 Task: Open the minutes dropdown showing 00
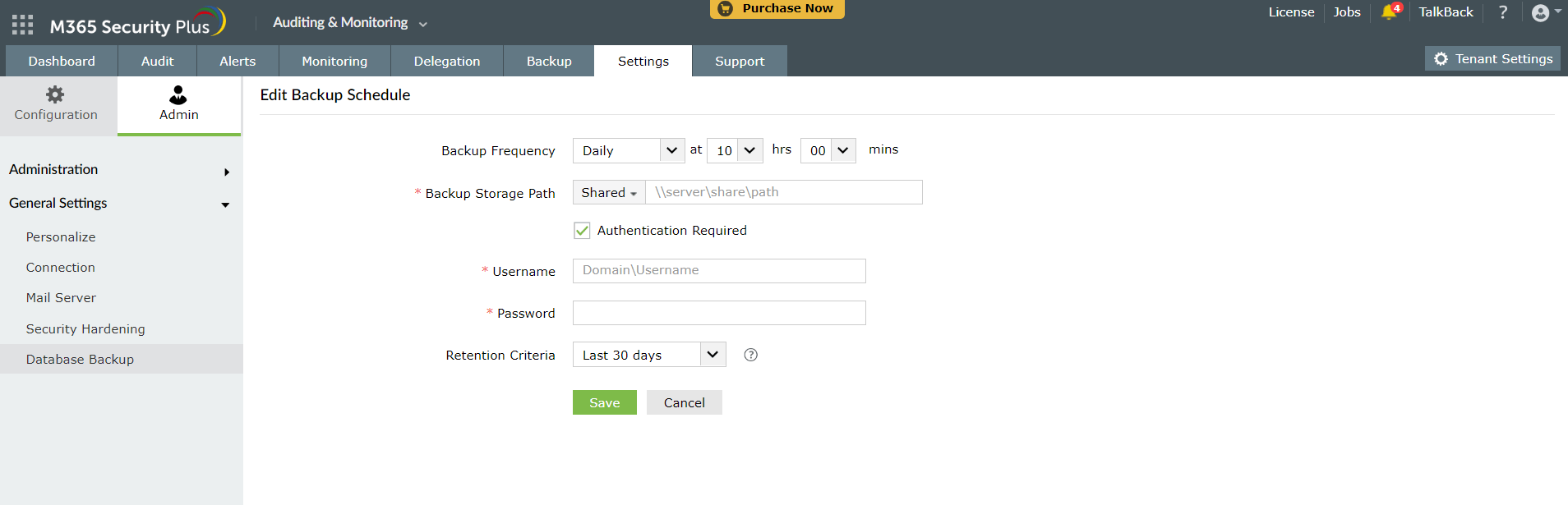(828, 150)
